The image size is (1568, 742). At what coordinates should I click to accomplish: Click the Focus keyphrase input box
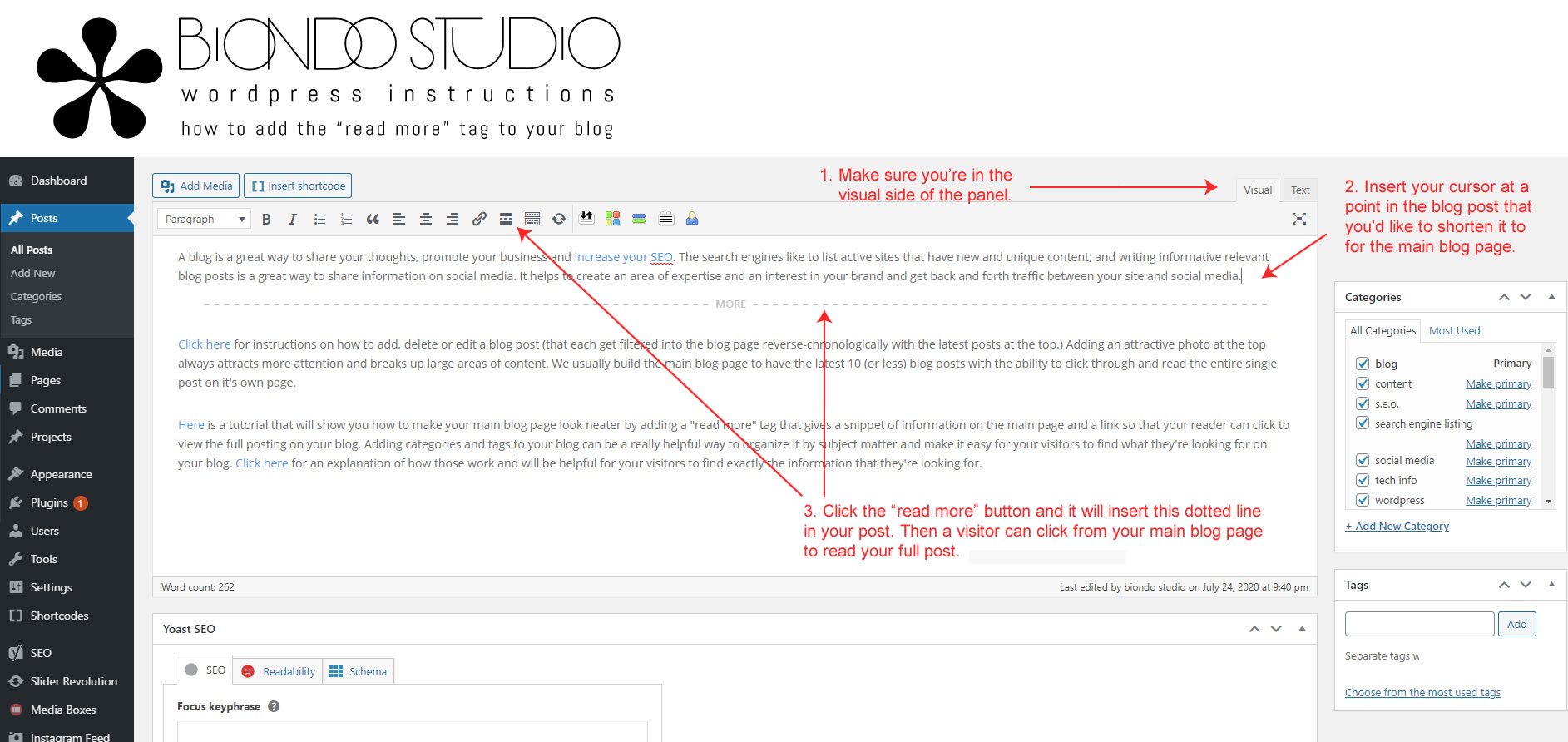[x=413, y=730]
